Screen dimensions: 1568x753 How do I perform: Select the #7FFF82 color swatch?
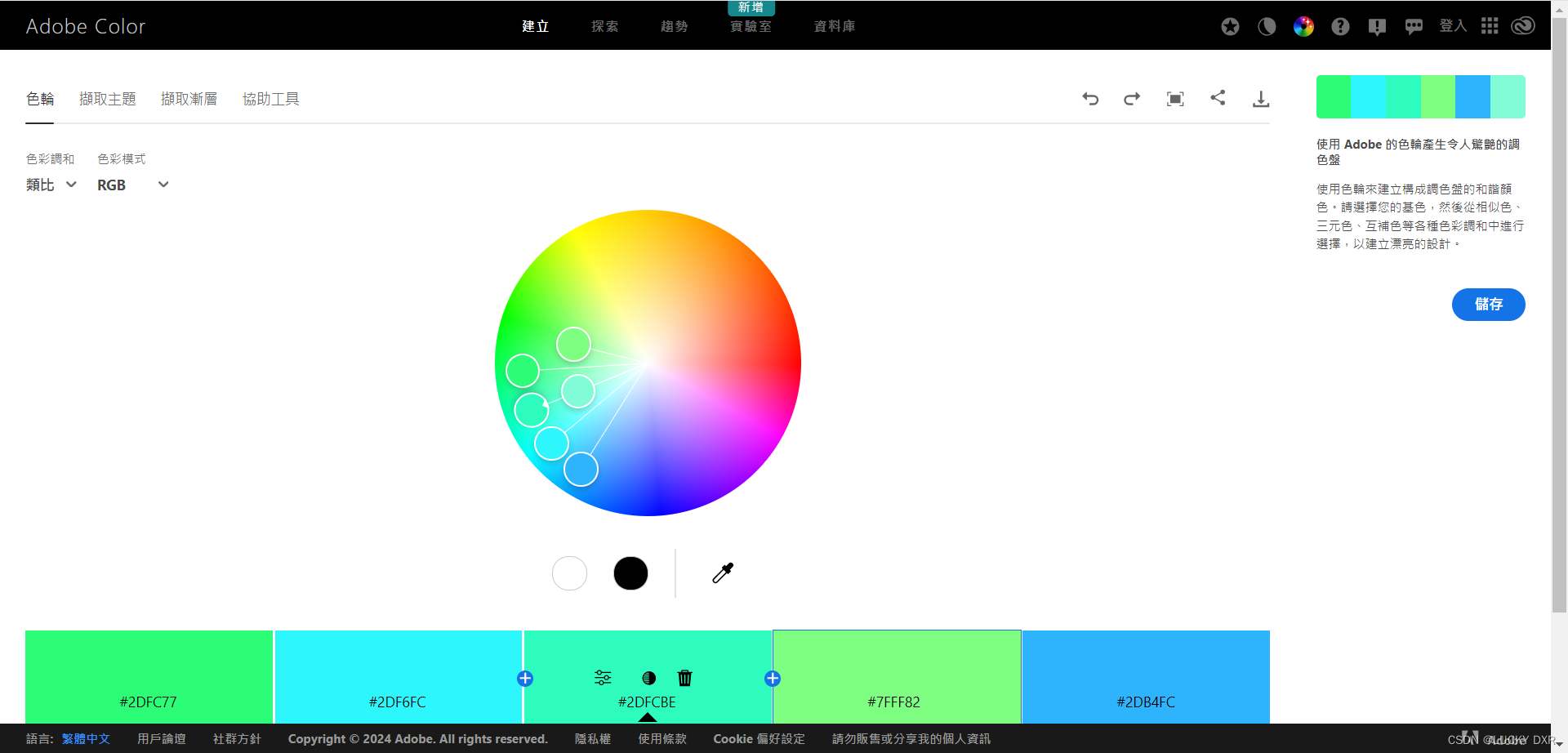coord(897,677)
